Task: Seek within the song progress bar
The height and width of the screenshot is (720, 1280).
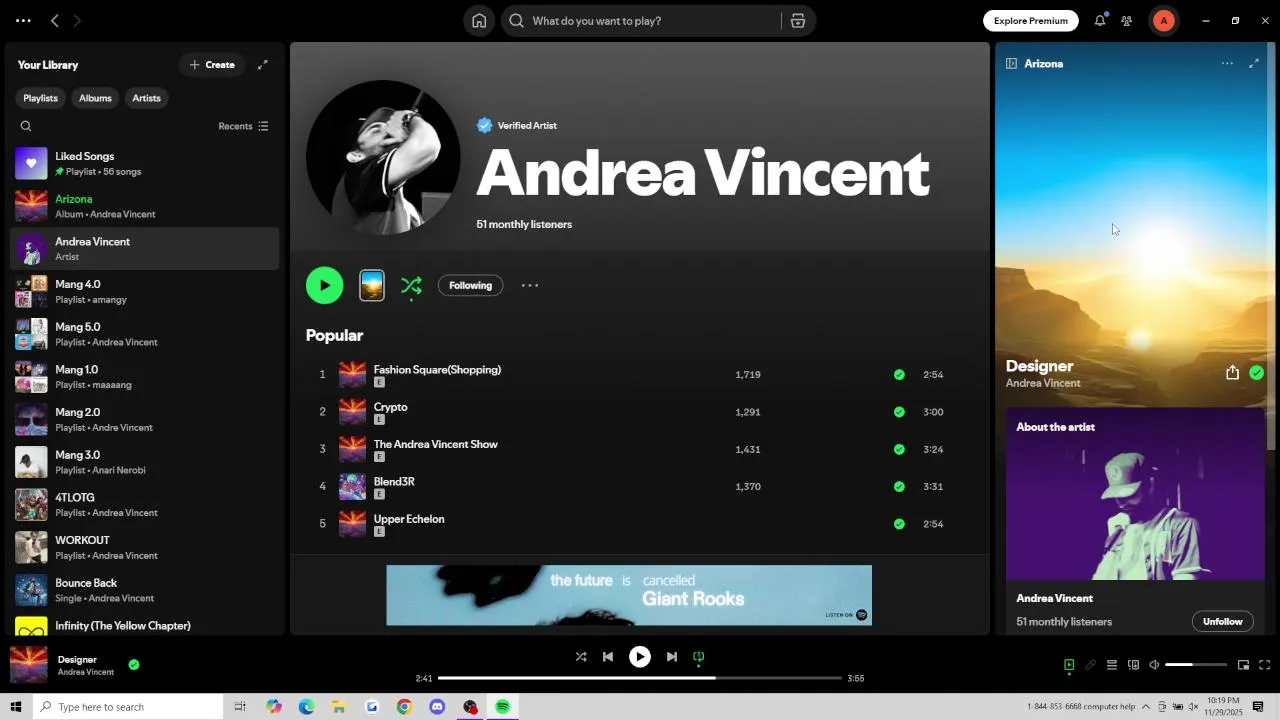Action: (640, 678)
